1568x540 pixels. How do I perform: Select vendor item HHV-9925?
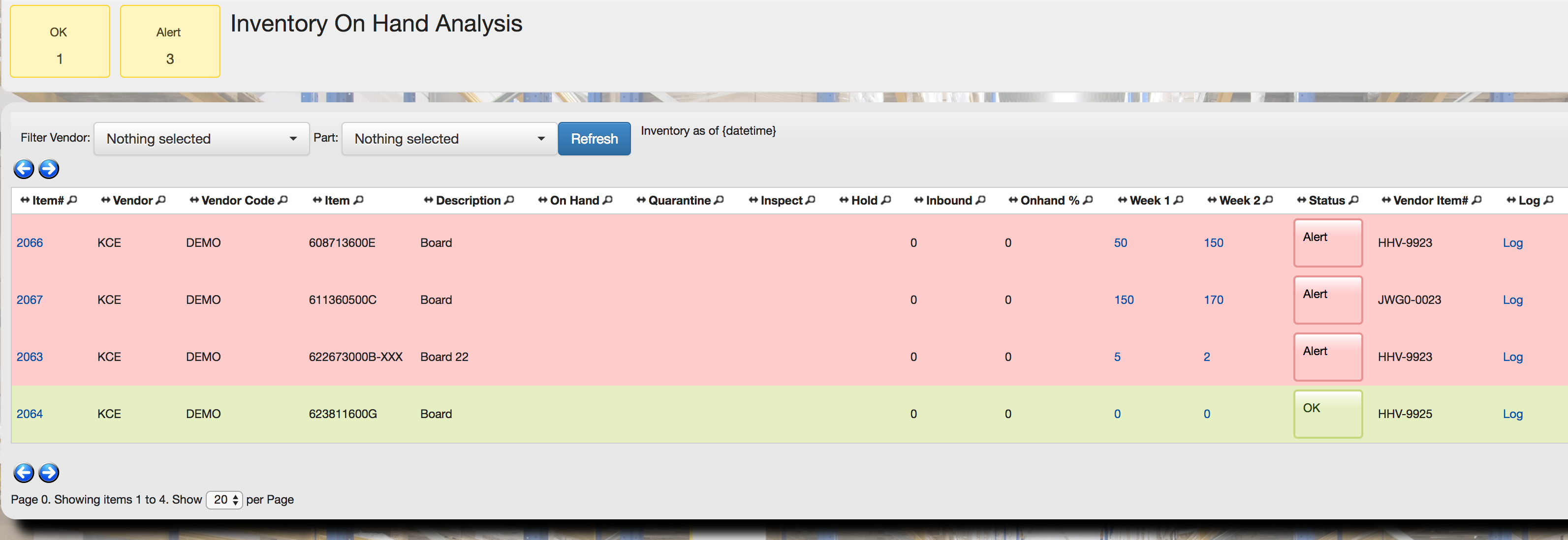[x=1405, y=414]
